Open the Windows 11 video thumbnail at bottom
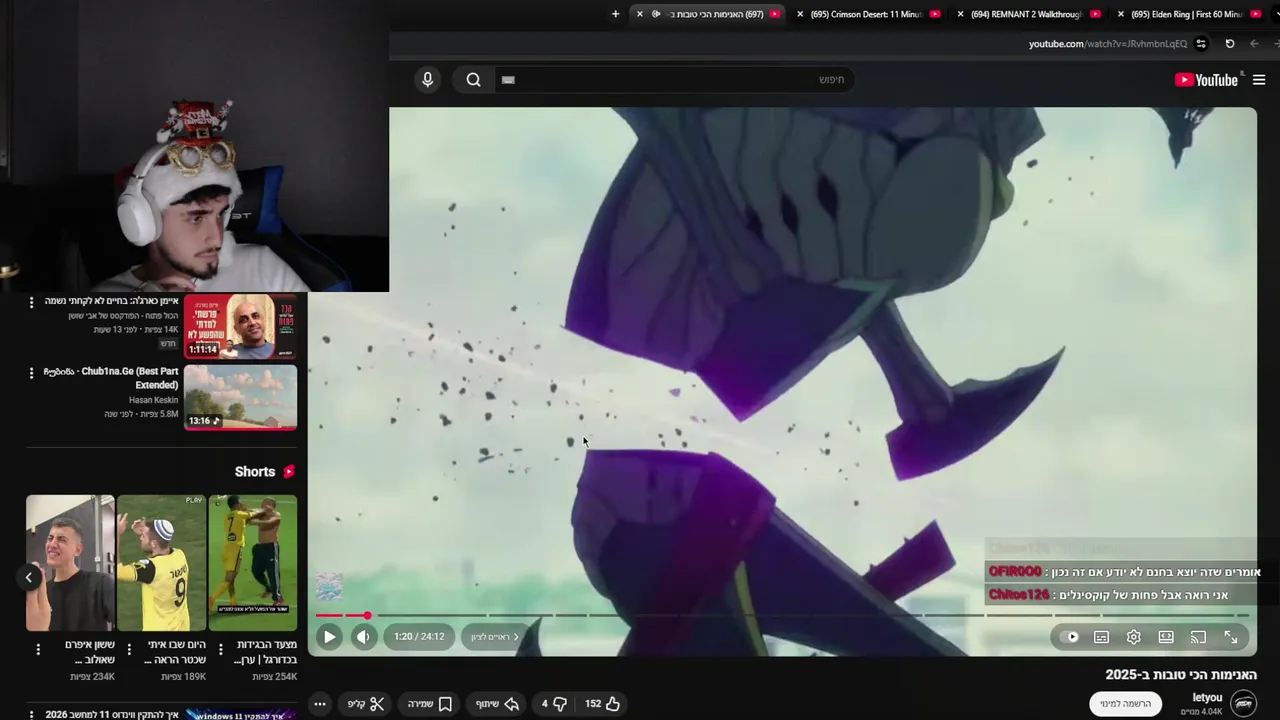This screenshot has width=1280, height=720. 240,714
